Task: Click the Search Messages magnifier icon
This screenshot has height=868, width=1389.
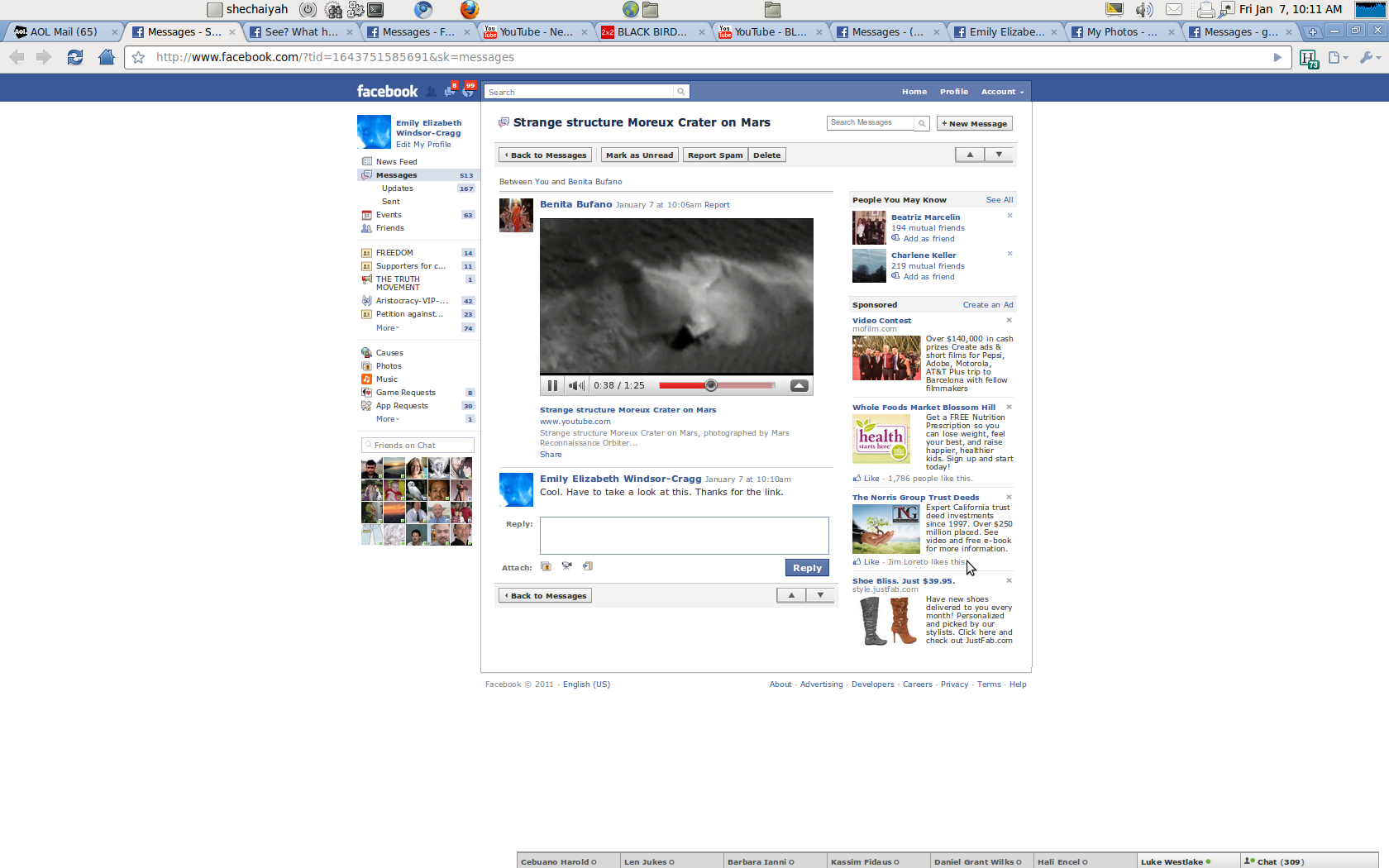Action: click(922, 123)
